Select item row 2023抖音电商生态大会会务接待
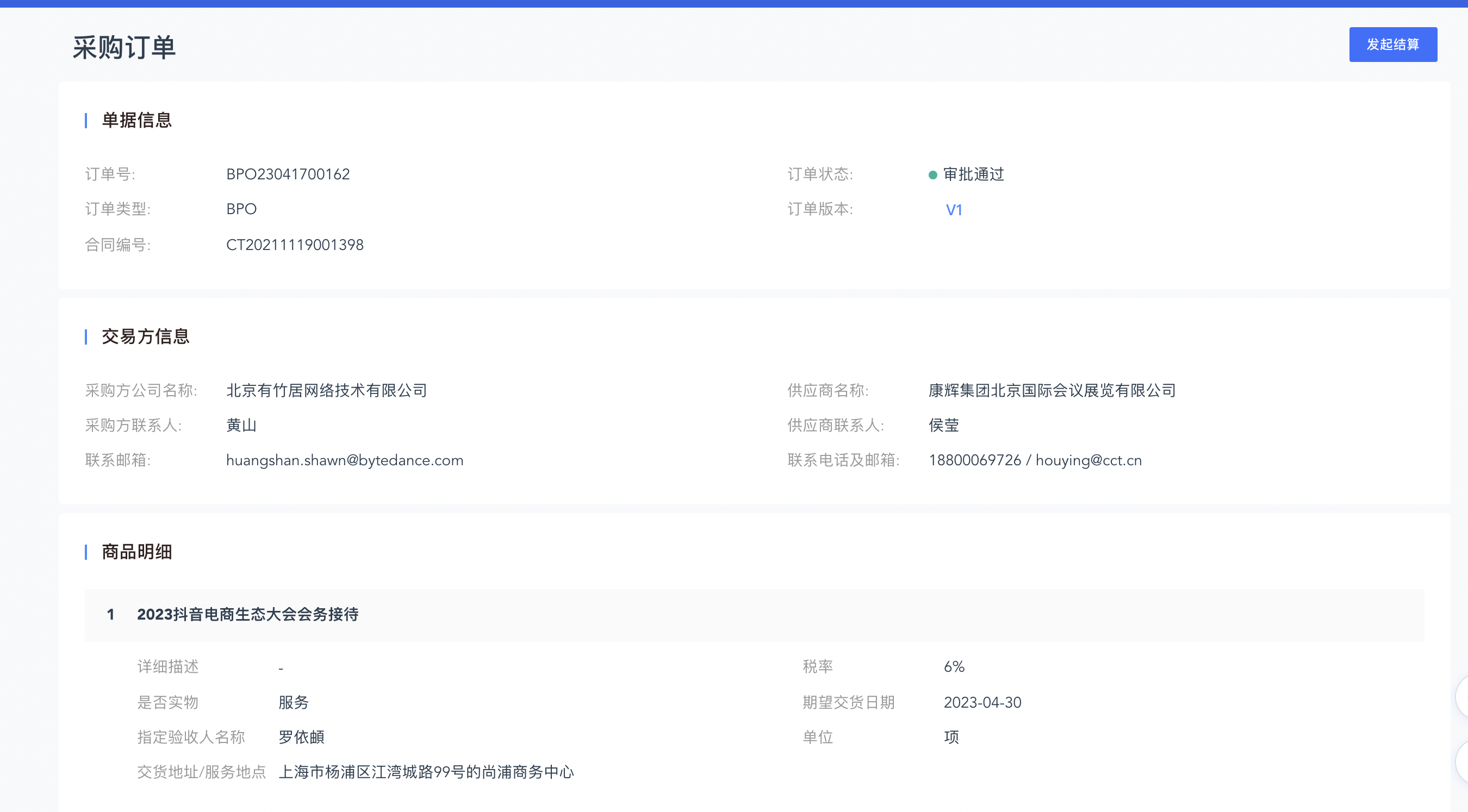 coord(247,614)
